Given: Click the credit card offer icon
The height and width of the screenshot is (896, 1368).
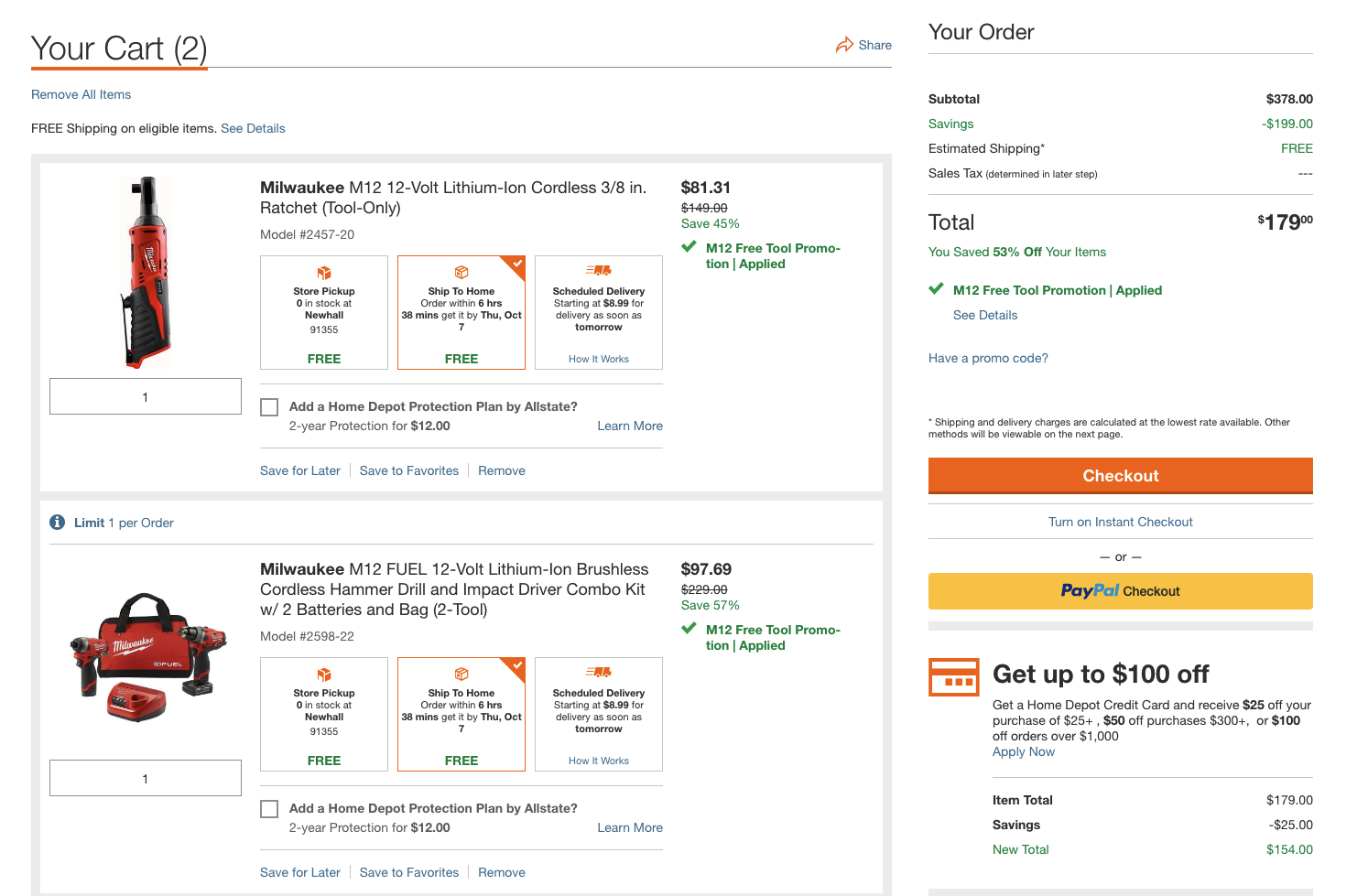Looking at the screenshot, I should (x=953, y=677).
